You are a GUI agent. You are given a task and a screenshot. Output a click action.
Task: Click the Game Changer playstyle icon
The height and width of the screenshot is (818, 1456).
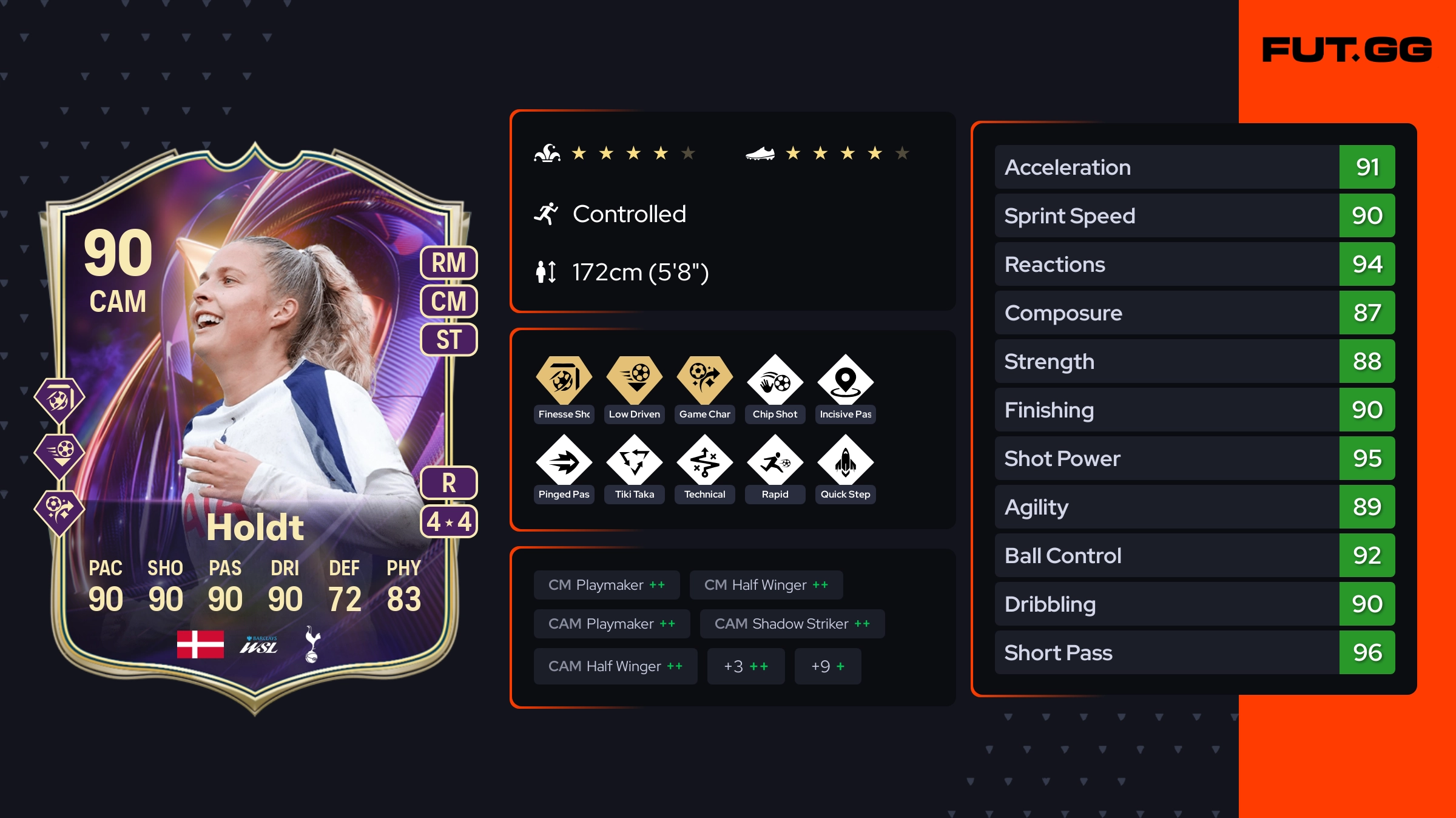click(x=704, y=380)
